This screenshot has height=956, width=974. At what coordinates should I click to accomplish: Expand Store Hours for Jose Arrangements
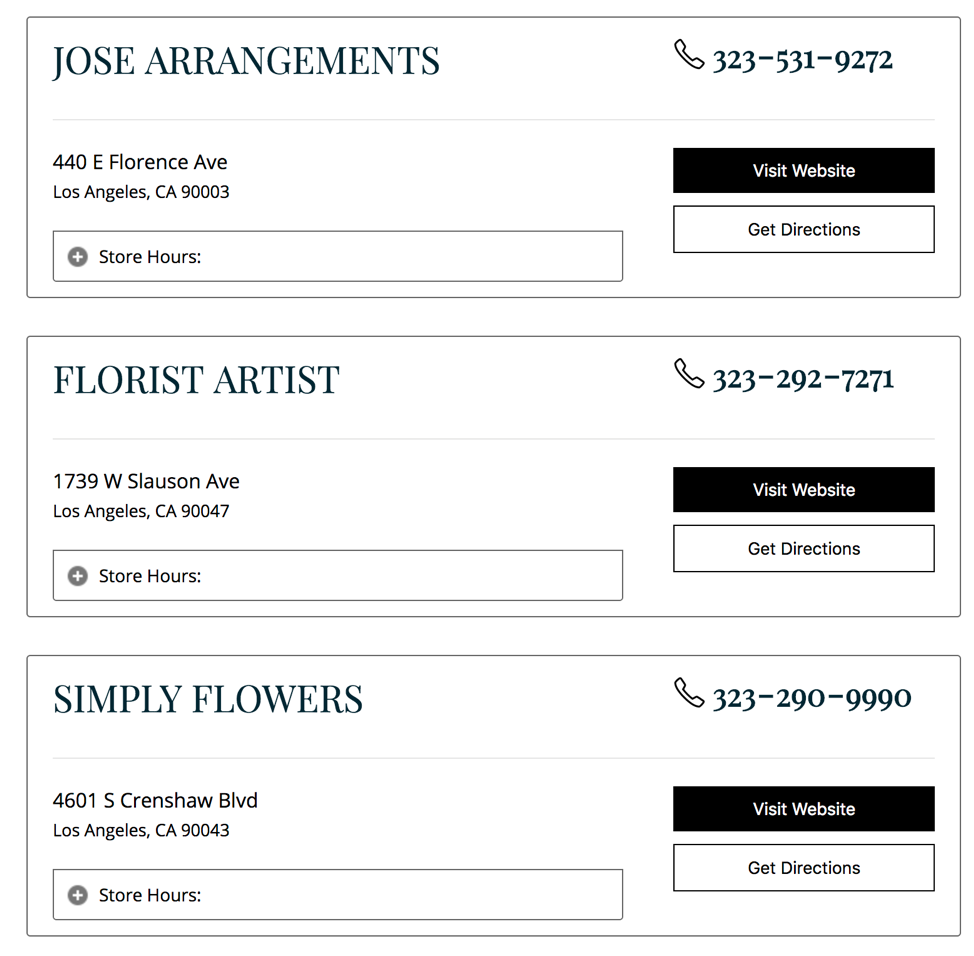click(338, 257)
